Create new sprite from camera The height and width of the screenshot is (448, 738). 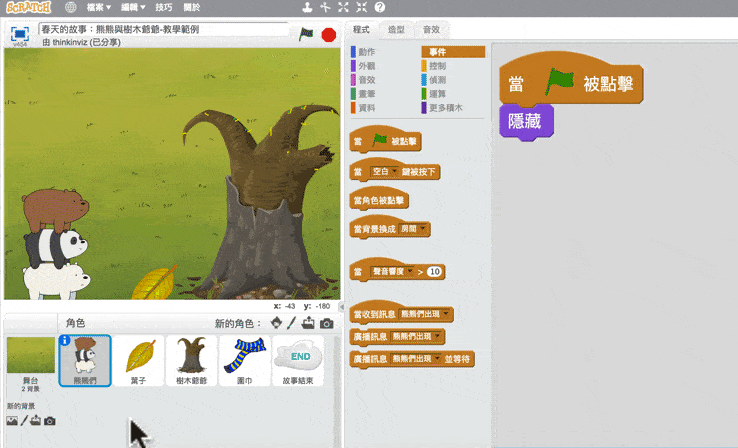point(327,323)
